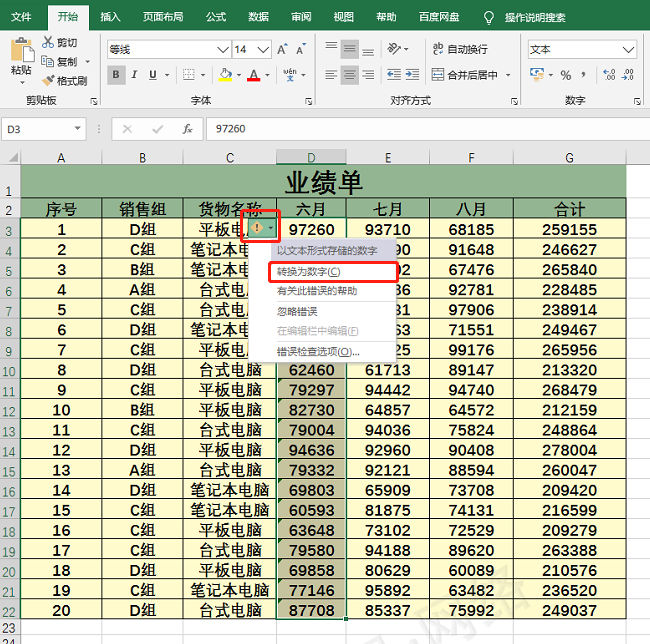
Task: Increase font size with the larger A icon
Action: click(282, 49)
